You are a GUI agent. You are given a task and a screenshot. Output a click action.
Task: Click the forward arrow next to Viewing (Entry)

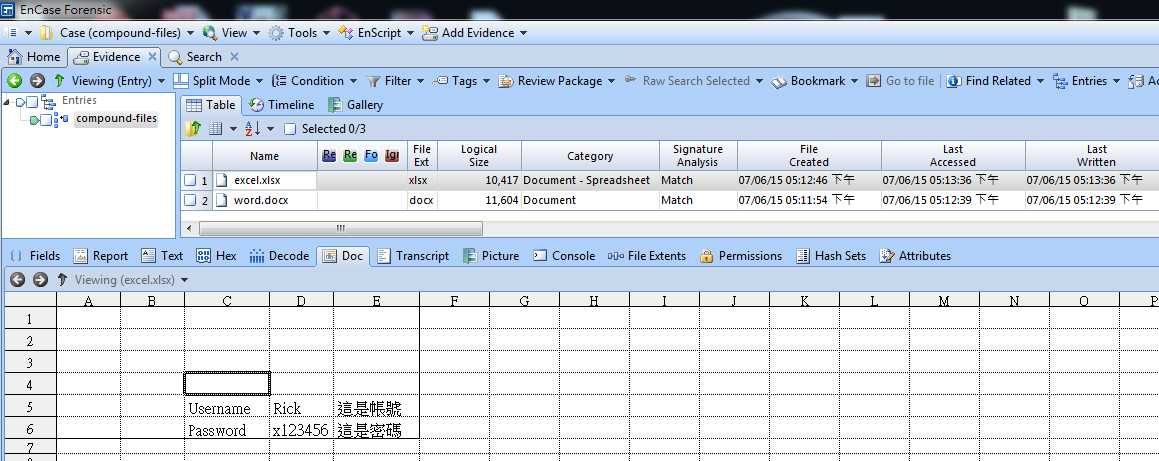(37, 81)
